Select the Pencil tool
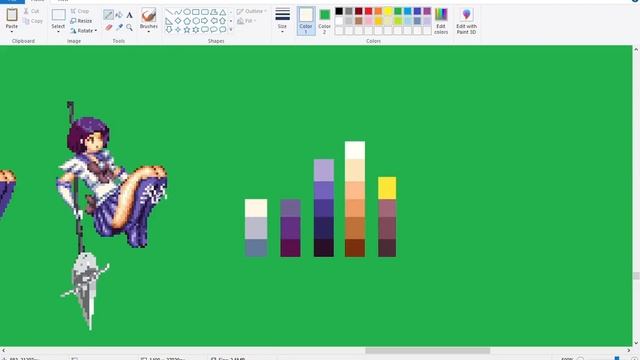Image resolution: width=640 pixels, height=360 pixels. pyautogui.click(x=108, y=15)
